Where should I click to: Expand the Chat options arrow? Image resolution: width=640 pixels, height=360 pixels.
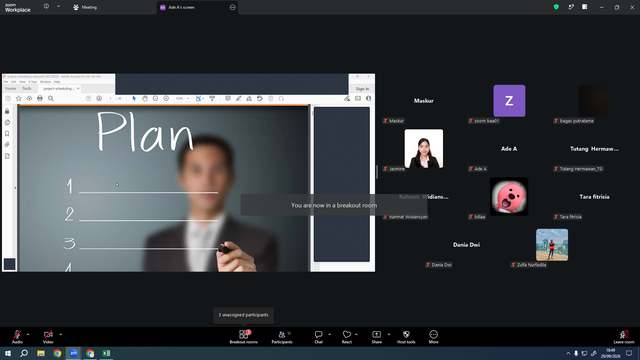pyautogui.click(x=329, y=334)
